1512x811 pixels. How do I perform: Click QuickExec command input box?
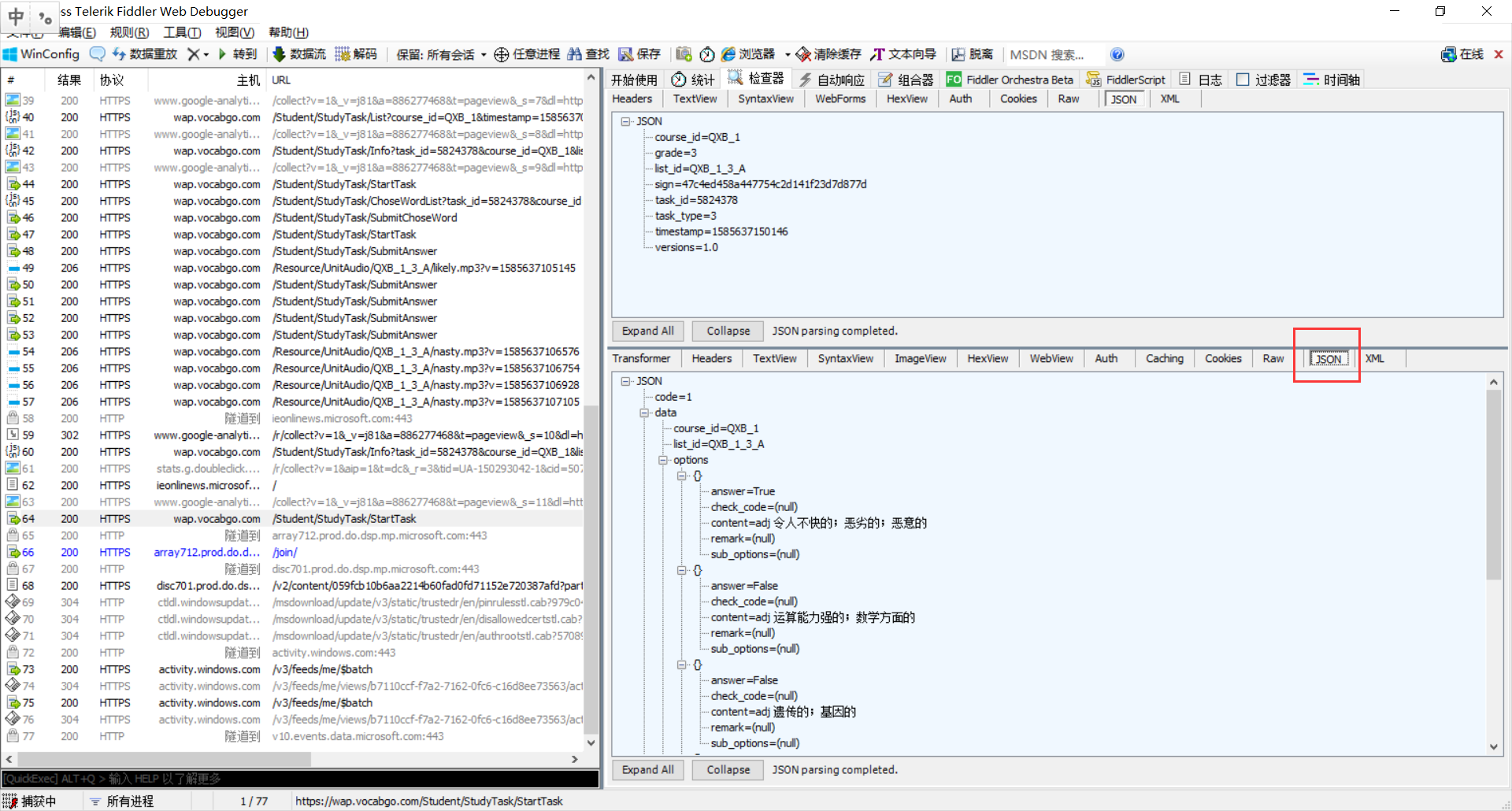tap(300, 779)
